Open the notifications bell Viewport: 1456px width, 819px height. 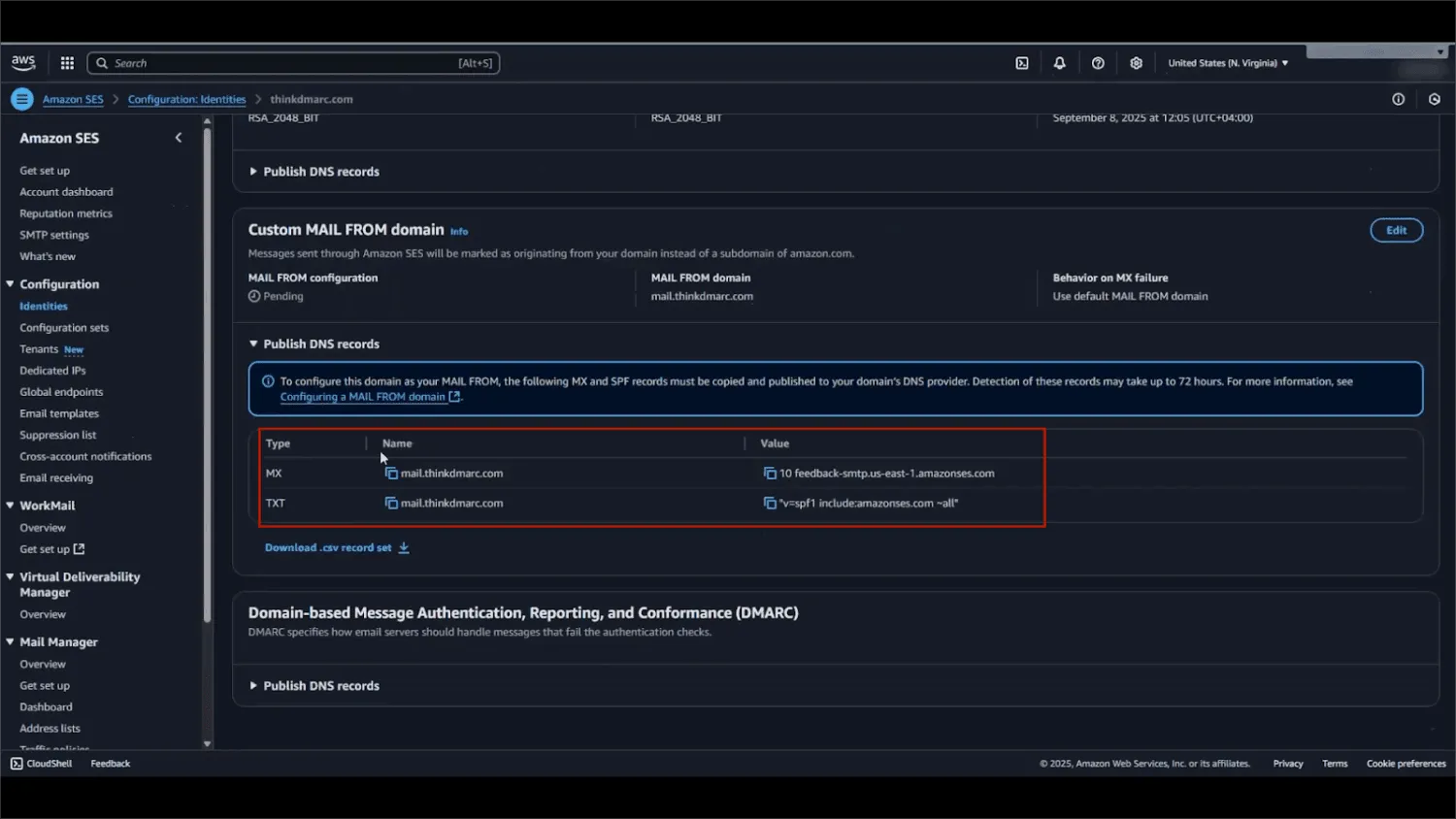coord(1060,63)
